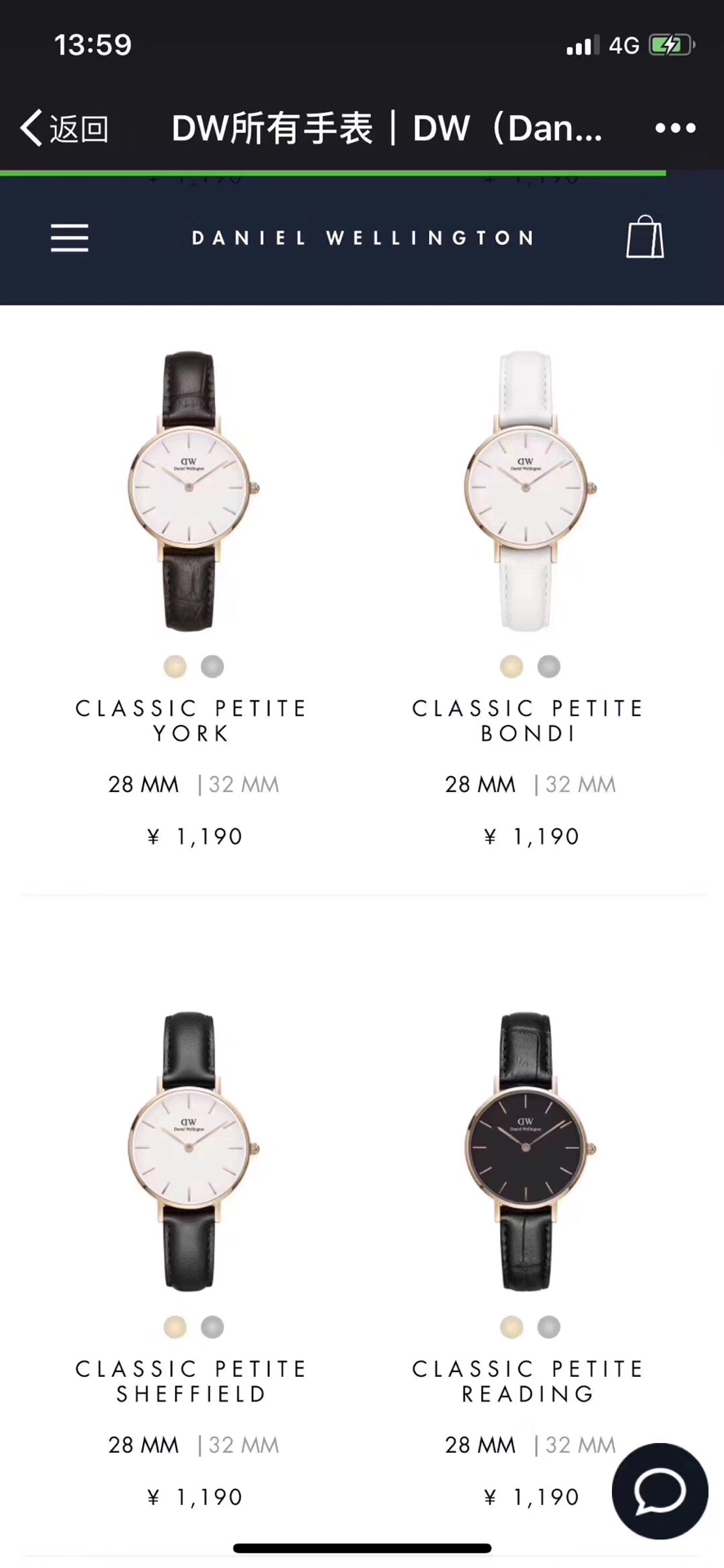View the black-dial Reading watch image
The width and height of the screenshot is (724, 1568).
(x=529, y=1151)
